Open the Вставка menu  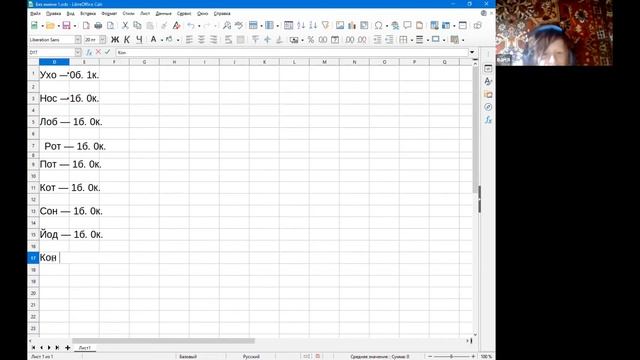coord(88,13)
